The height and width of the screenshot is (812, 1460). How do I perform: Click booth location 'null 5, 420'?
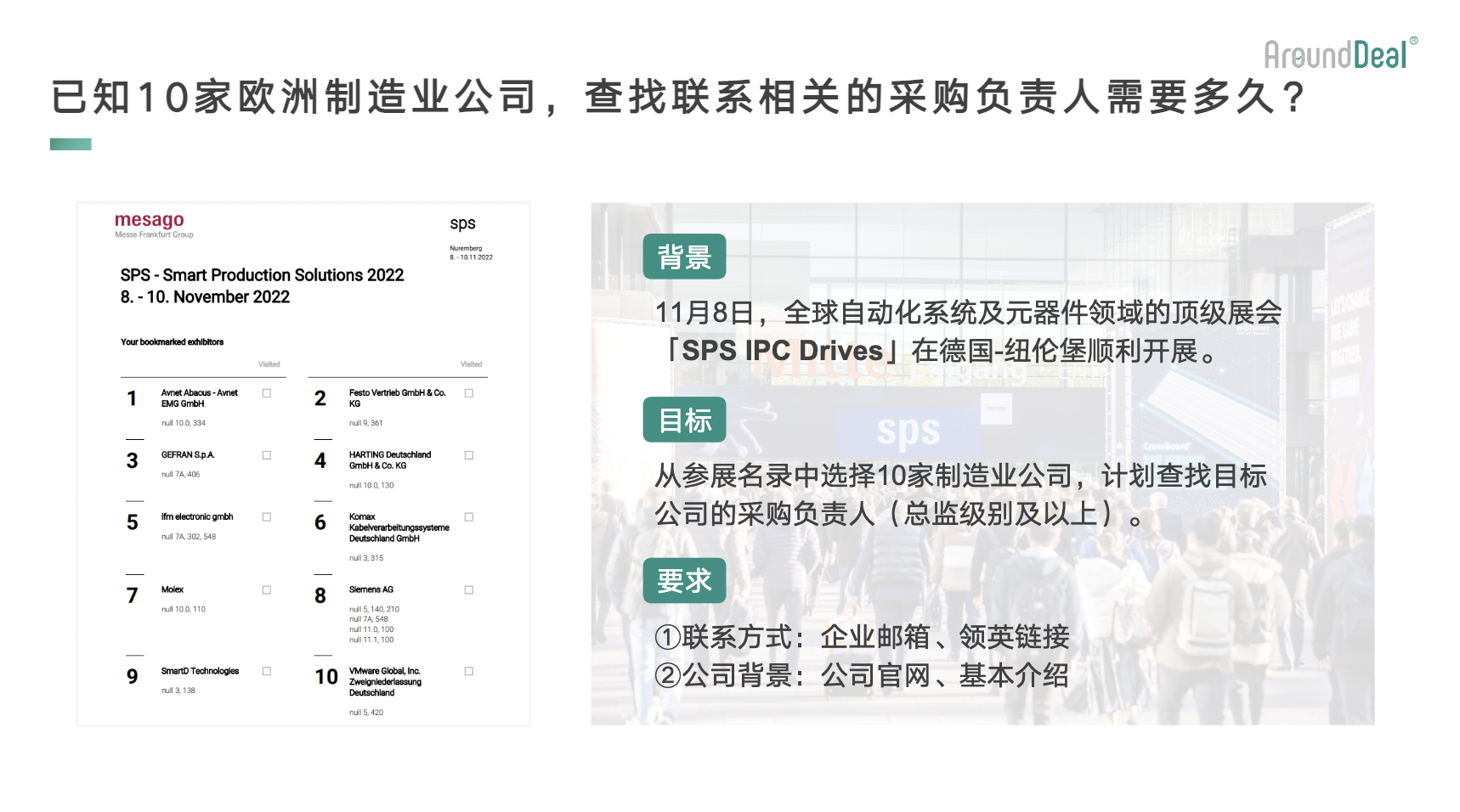click(x=366, y=713)
